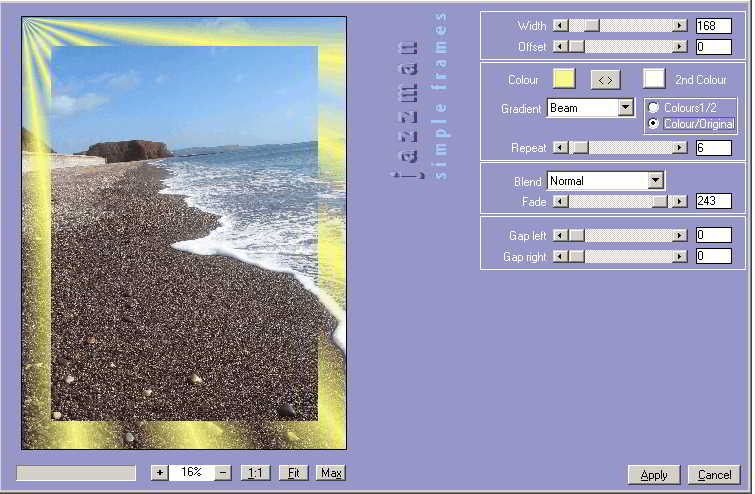Viewport: 755px width, 494px height.
Task: Click the Fit preview button
Action: (294, 473)
